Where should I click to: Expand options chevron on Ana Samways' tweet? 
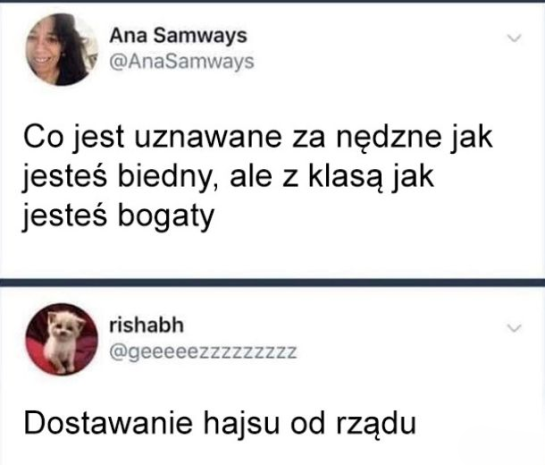tap(514, 38)
